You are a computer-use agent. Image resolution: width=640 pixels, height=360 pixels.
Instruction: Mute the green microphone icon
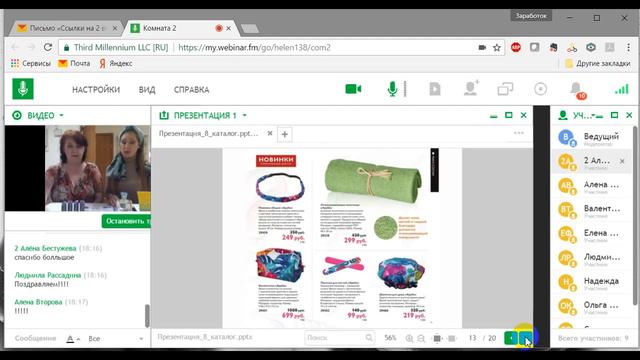tap(392, 89)
